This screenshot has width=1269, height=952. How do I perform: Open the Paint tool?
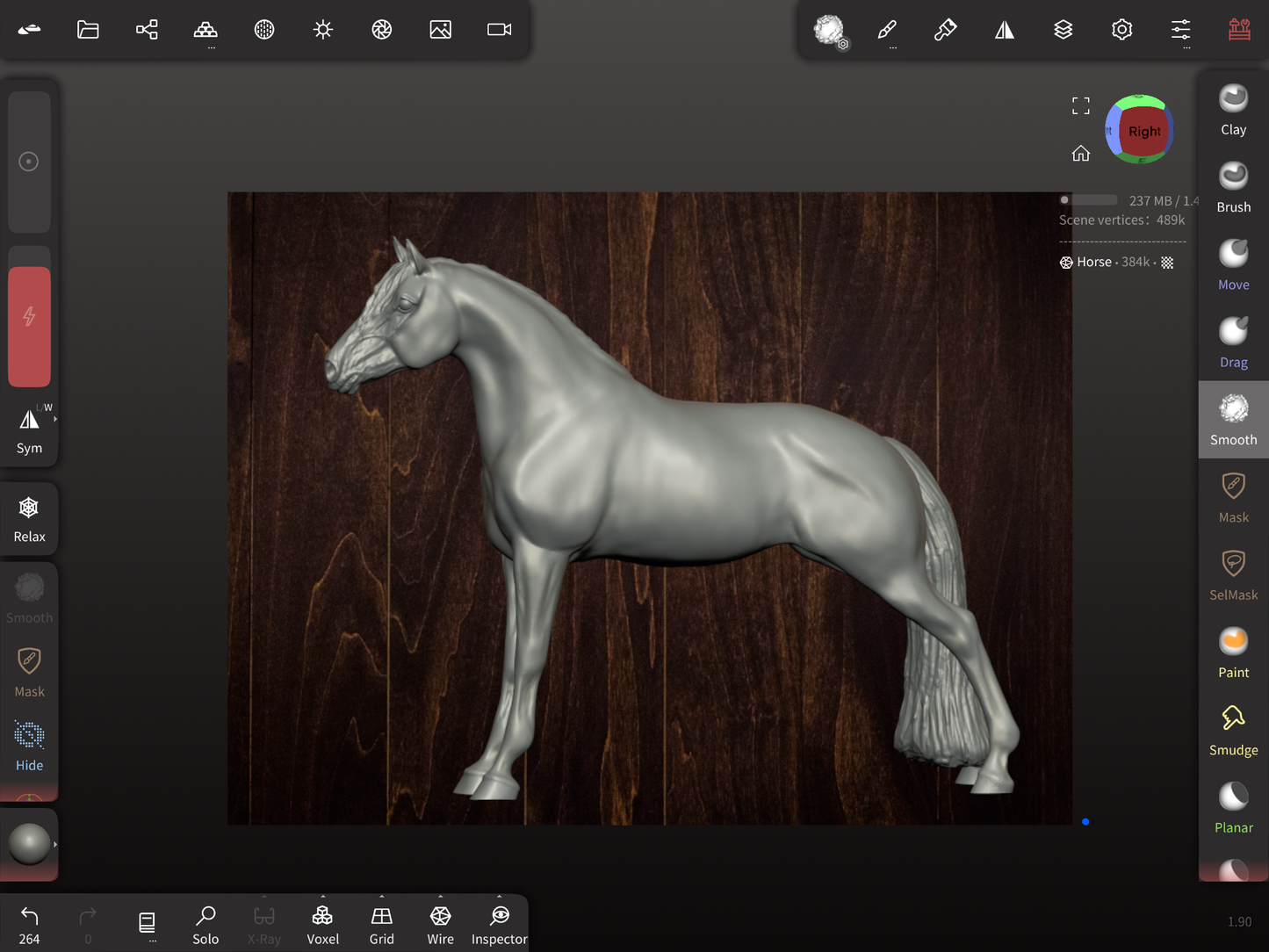coord(1233,652)
